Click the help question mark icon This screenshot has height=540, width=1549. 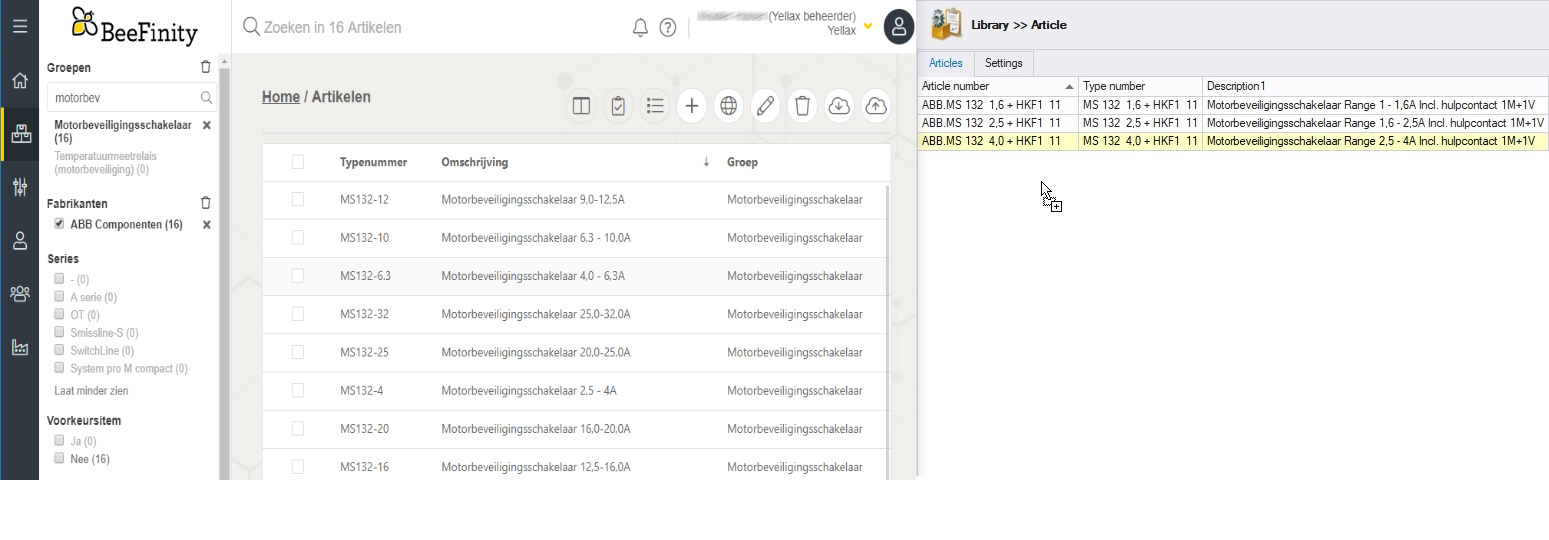point(668,28)
